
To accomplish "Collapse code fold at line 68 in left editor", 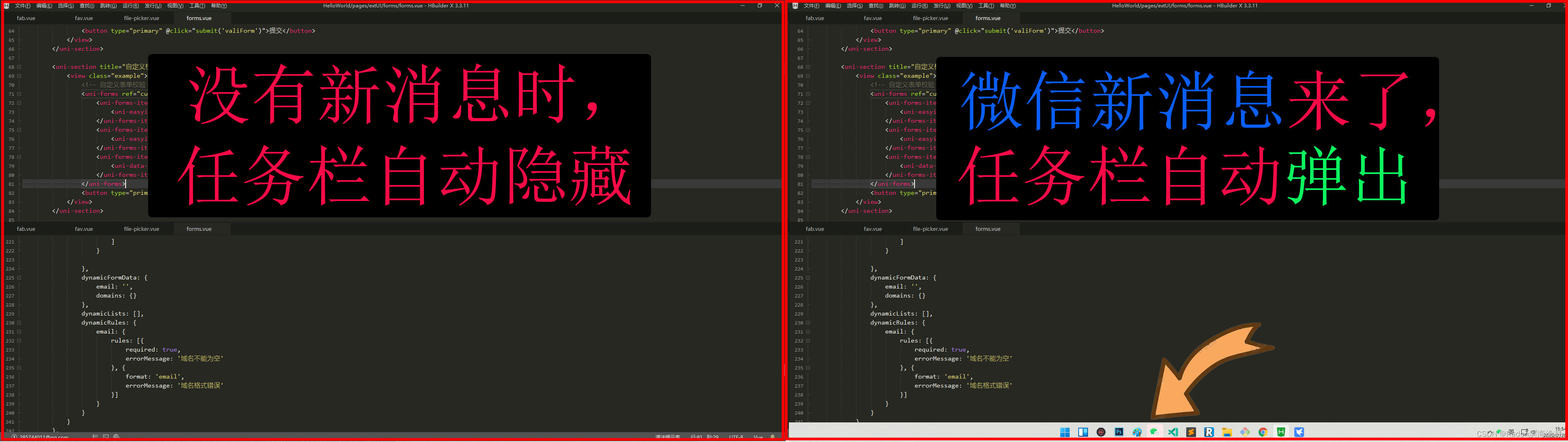I will click(x=20, y=67).
